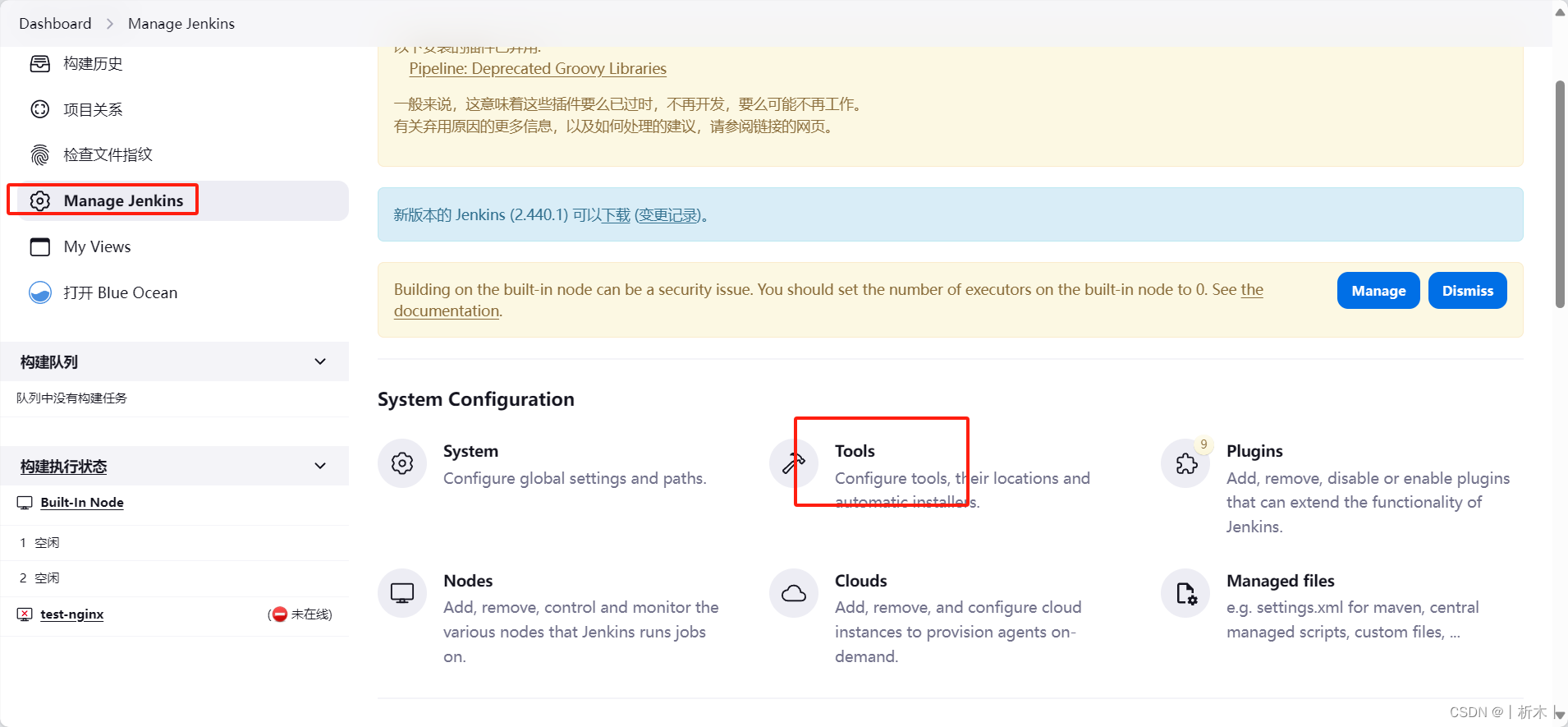
Task: Click the vertical page scrollbar thumb
Action: (x=1560, y=195)
